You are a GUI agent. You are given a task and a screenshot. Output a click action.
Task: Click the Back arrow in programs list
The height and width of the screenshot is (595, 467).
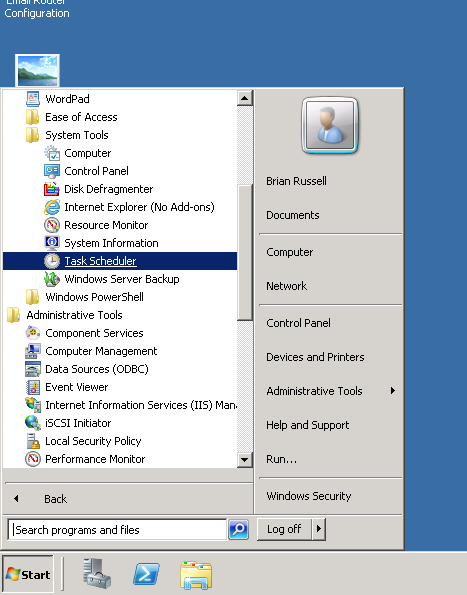pyautogui.click(x=16, y=499)
